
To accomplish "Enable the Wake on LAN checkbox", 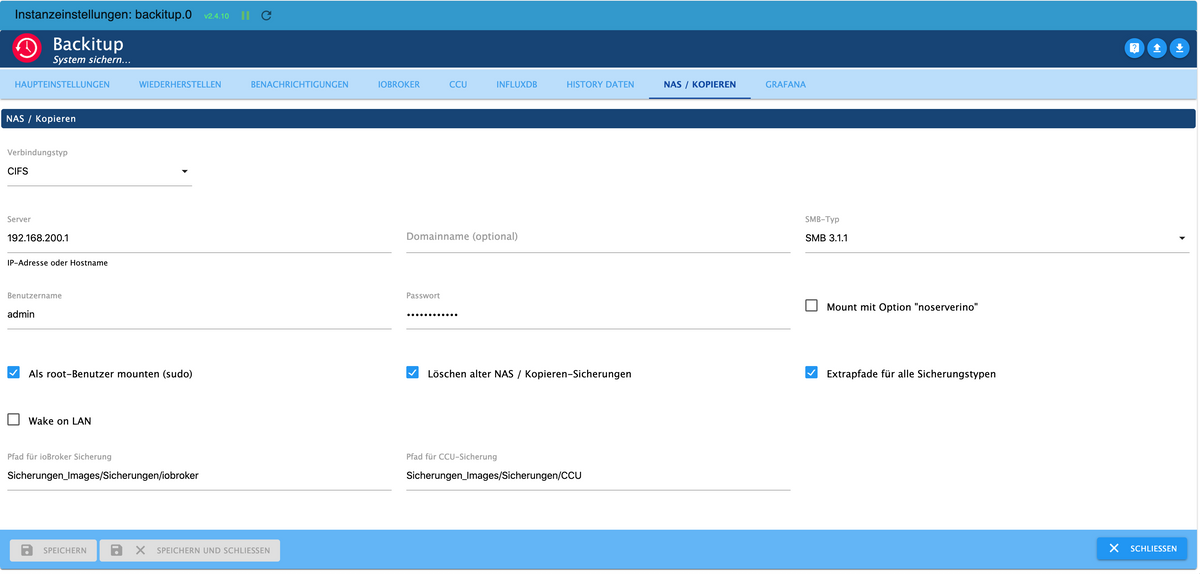I will (x=14, y=420).
